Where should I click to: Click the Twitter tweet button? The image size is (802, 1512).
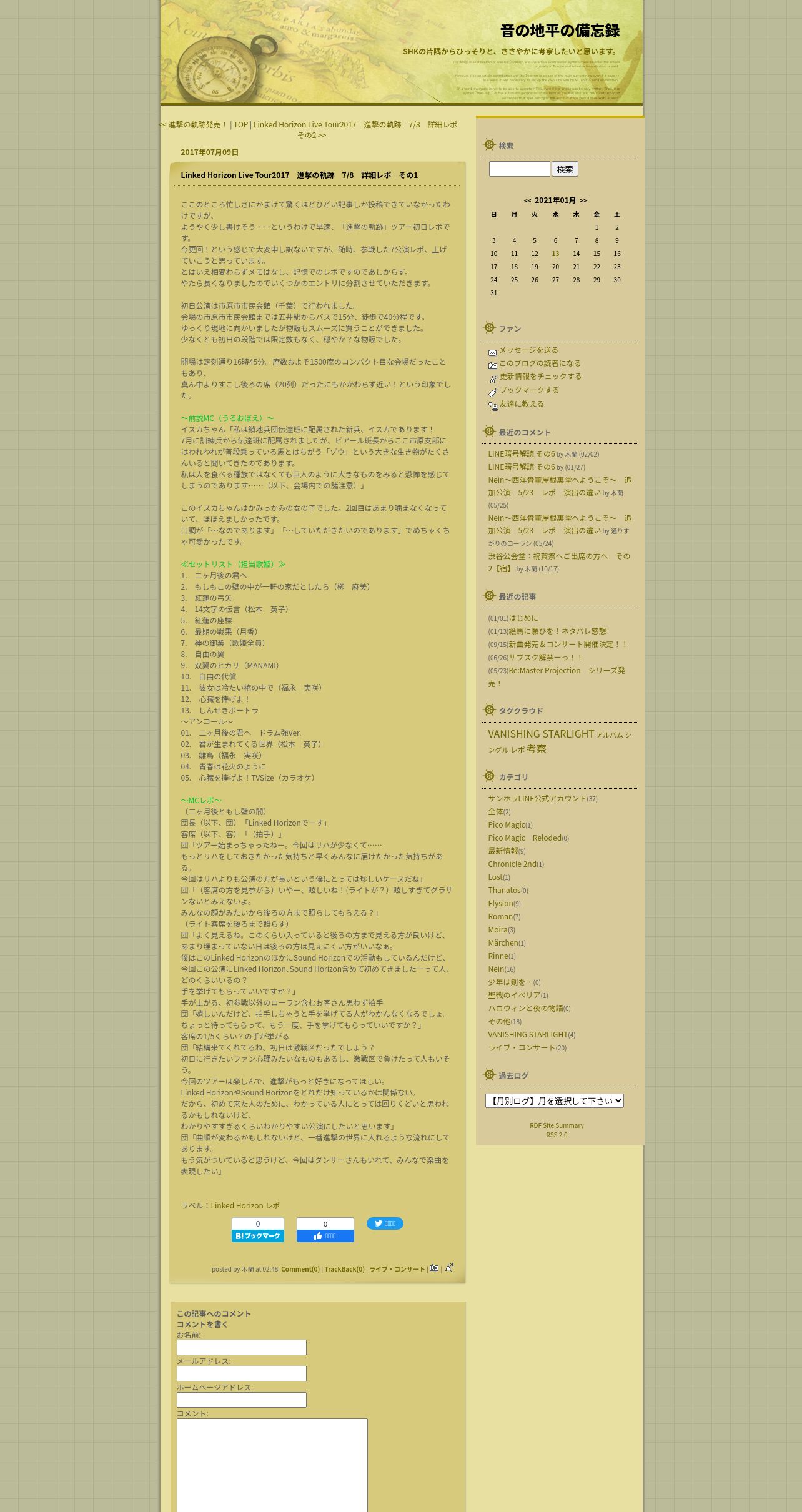click(385, 1223)
